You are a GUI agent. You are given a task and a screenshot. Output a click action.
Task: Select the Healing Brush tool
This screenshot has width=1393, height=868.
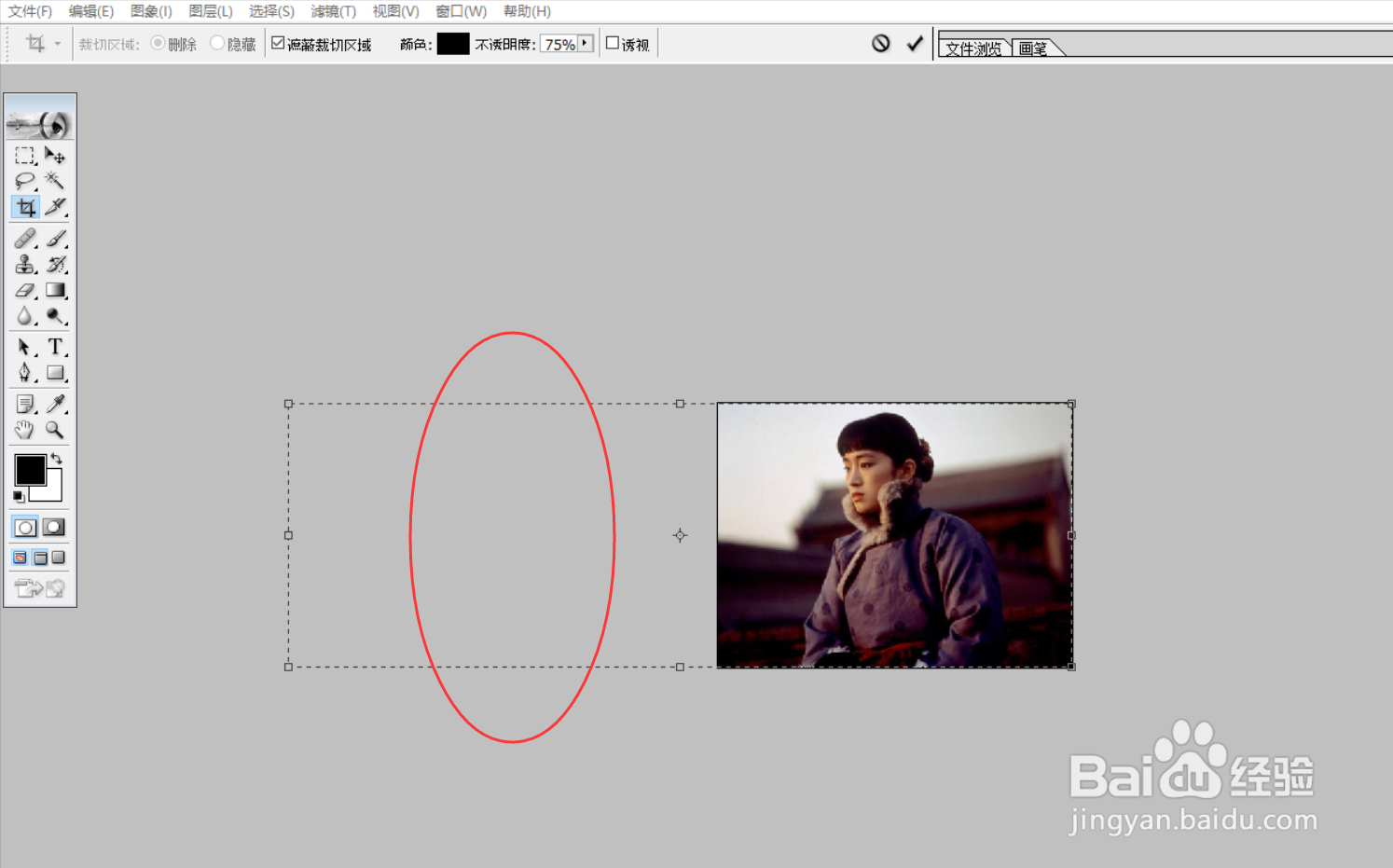[x=25, y=239]
